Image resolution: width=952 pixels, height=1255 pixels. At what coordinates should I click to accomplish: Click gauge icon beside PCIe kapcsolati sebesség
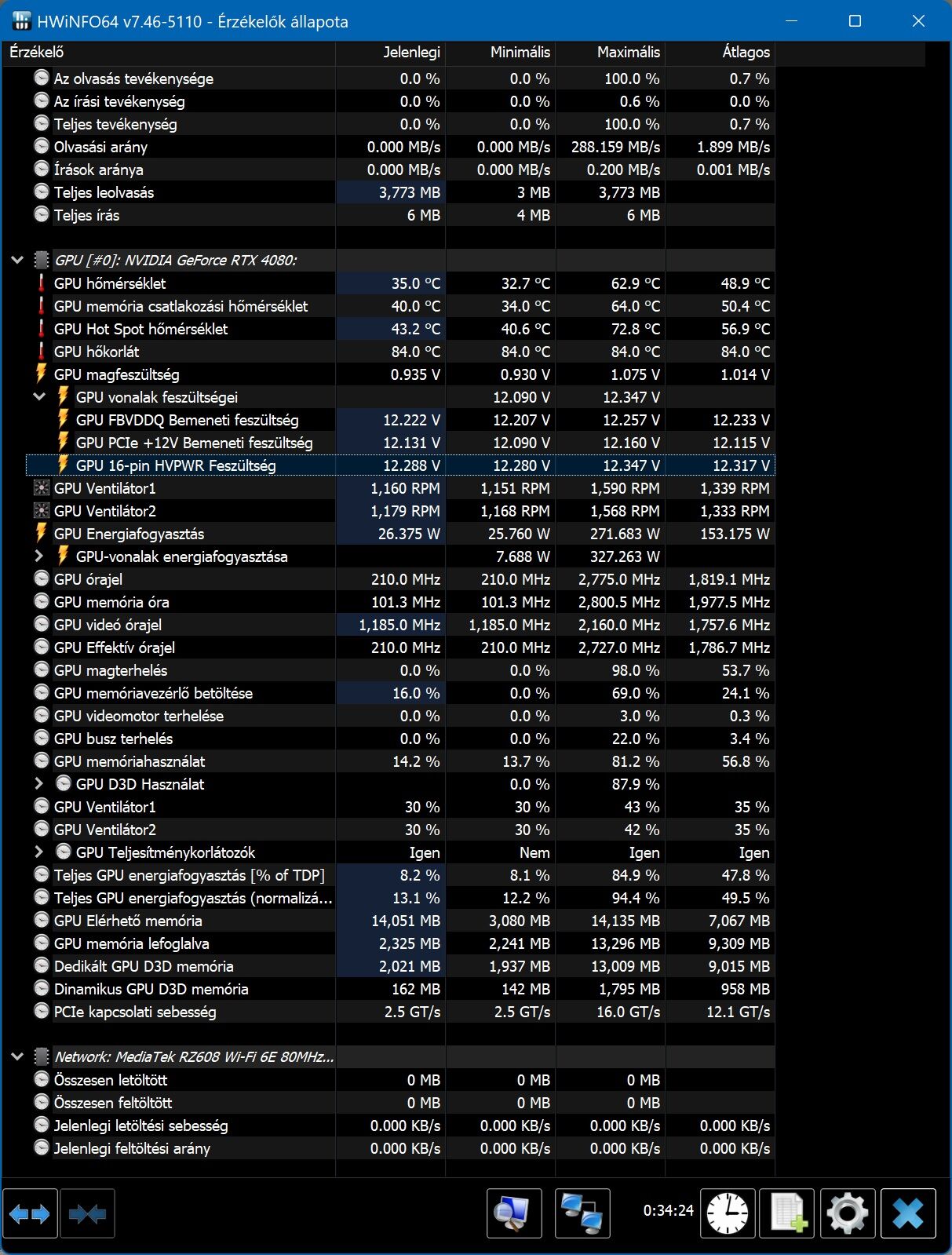pos(42,1012)
